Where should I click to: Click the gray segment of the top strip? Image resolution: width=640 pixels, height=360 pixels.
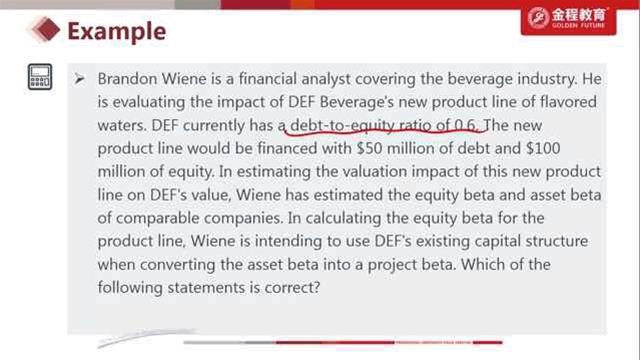click(197, 4)
